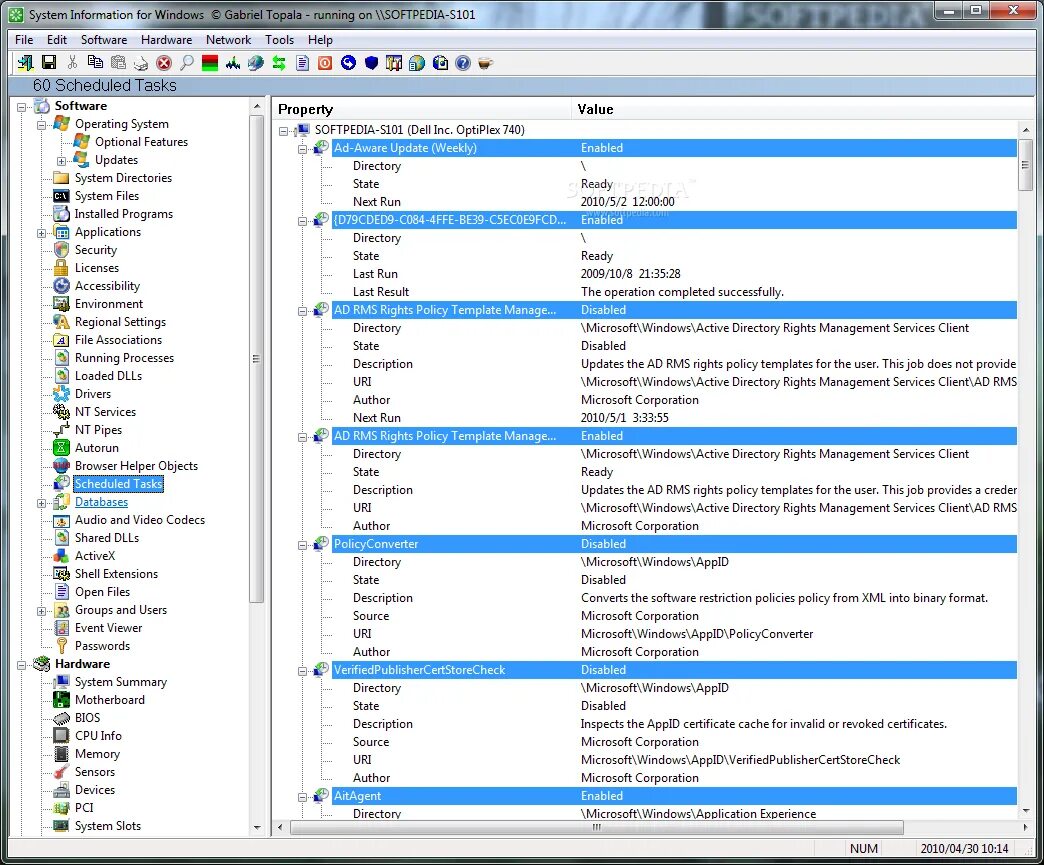Collapse the Ad-Aware Update (Weekly) task
The height and width of the screenshot is (865, 1044).
point(302,148)
